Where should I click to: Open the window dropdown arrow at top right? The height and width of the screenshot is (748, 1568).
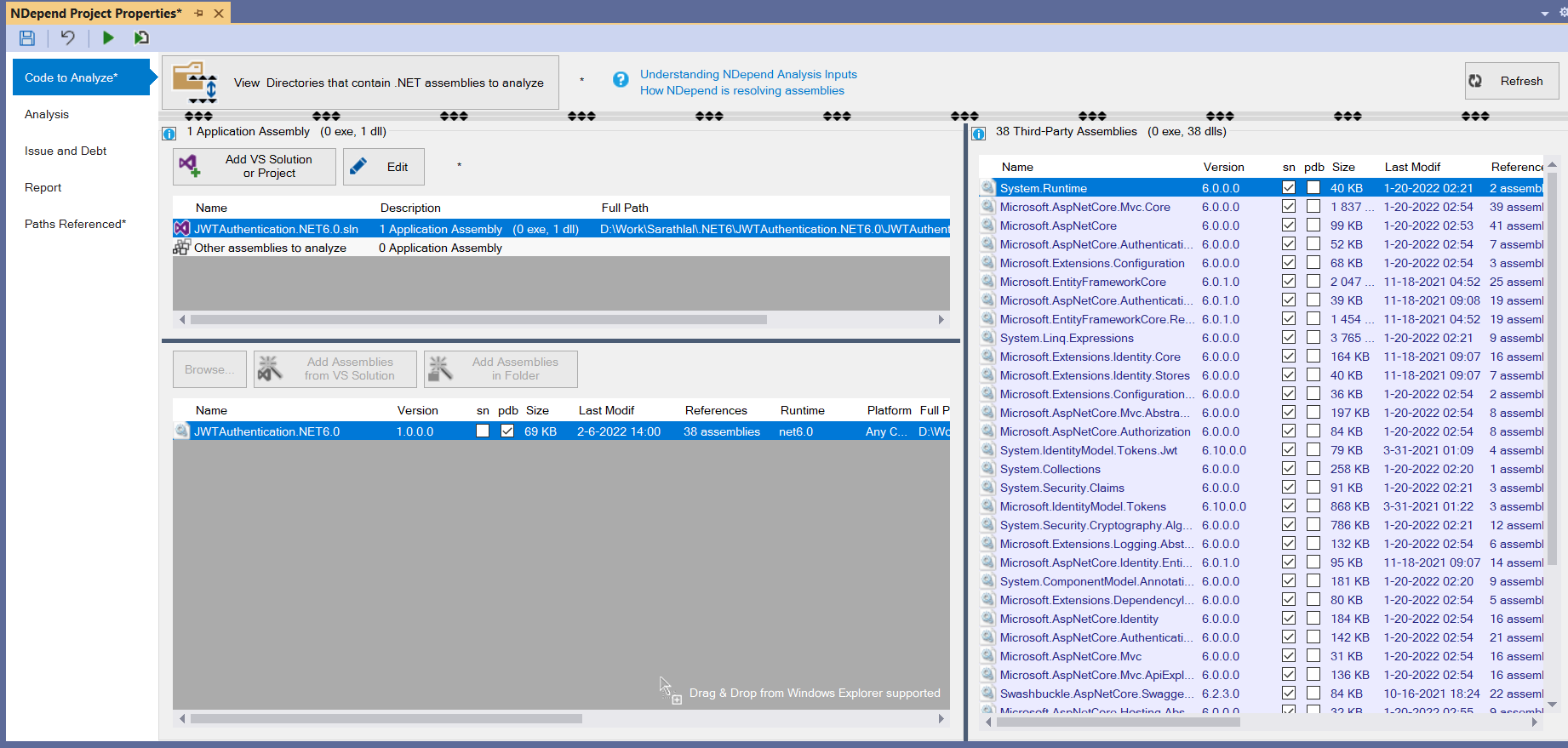pos(1545,14)
